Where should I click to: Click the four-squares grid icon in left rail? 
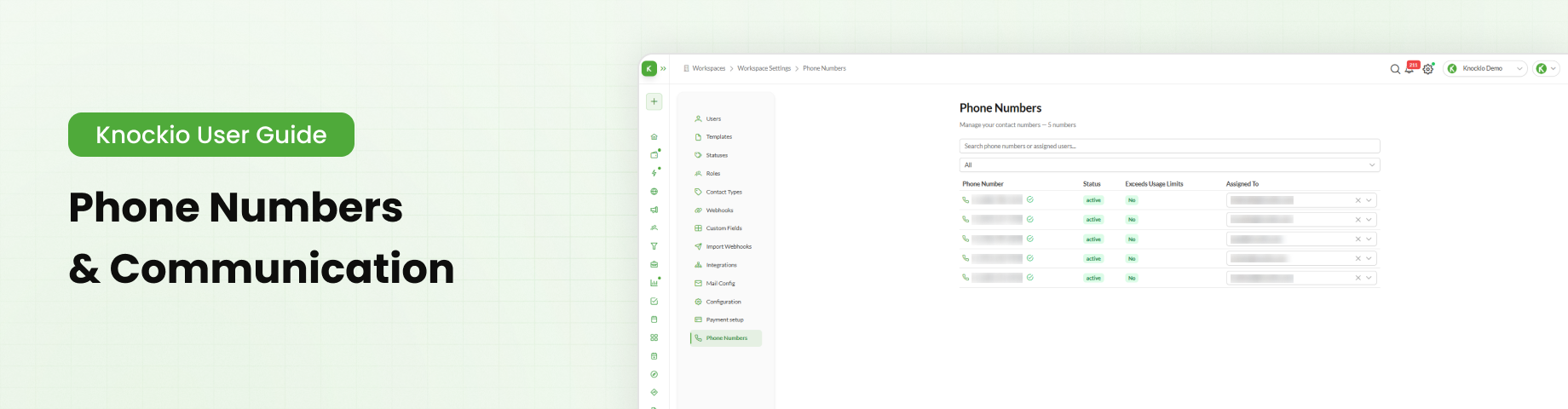(x=654, y=337)
